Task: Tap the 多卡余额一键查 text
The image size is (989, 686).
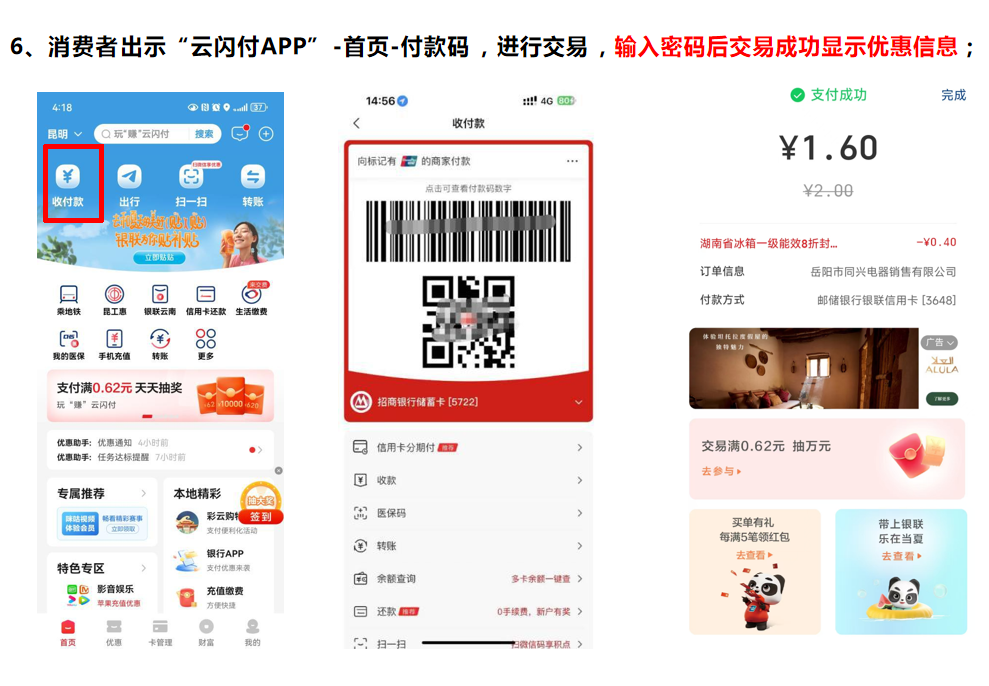Action: (541, 578)
